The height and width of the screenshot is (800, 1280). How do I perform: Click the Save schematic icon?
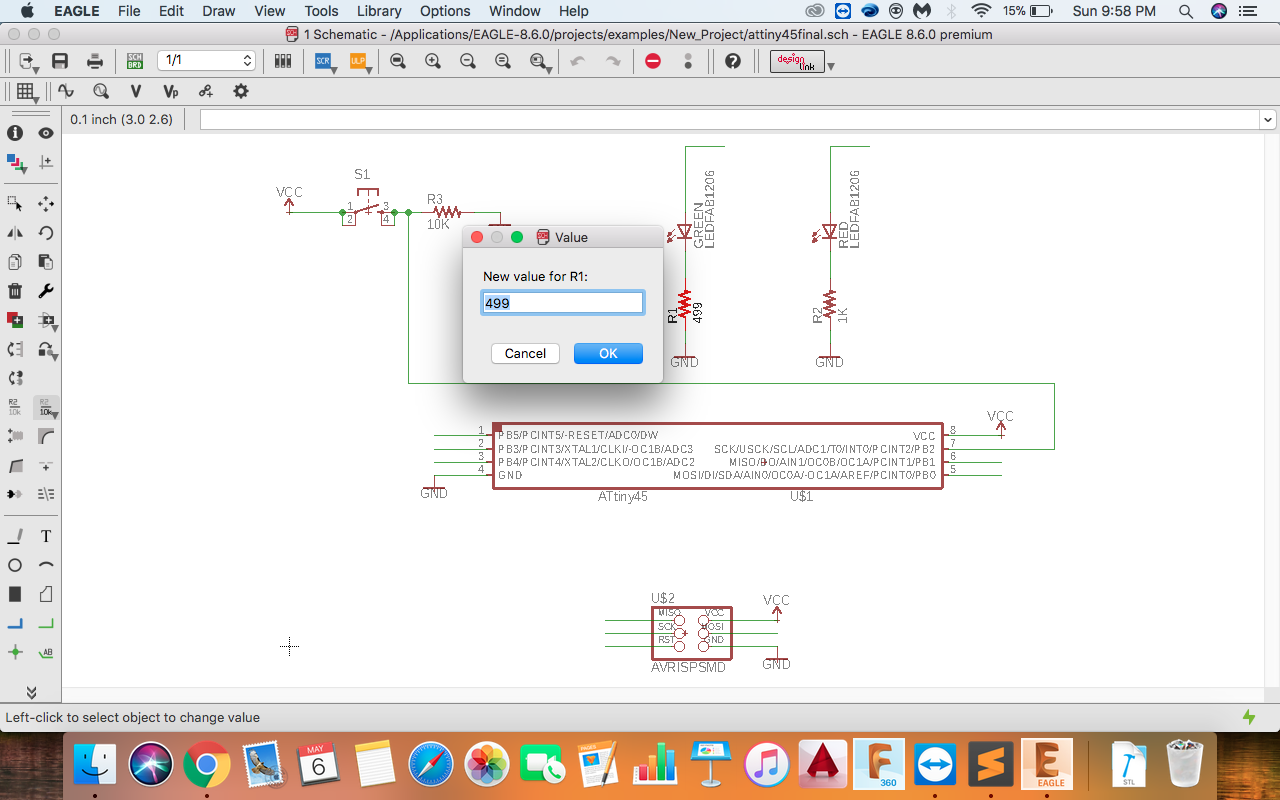point(60,61)
